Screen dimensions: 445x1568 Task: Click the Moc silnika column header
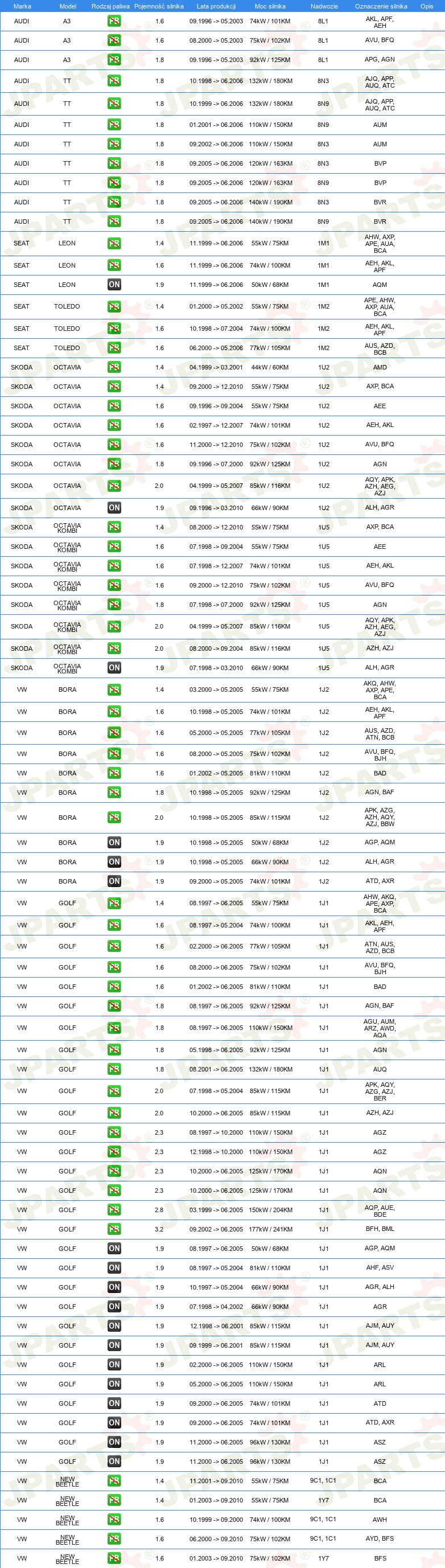270,6
